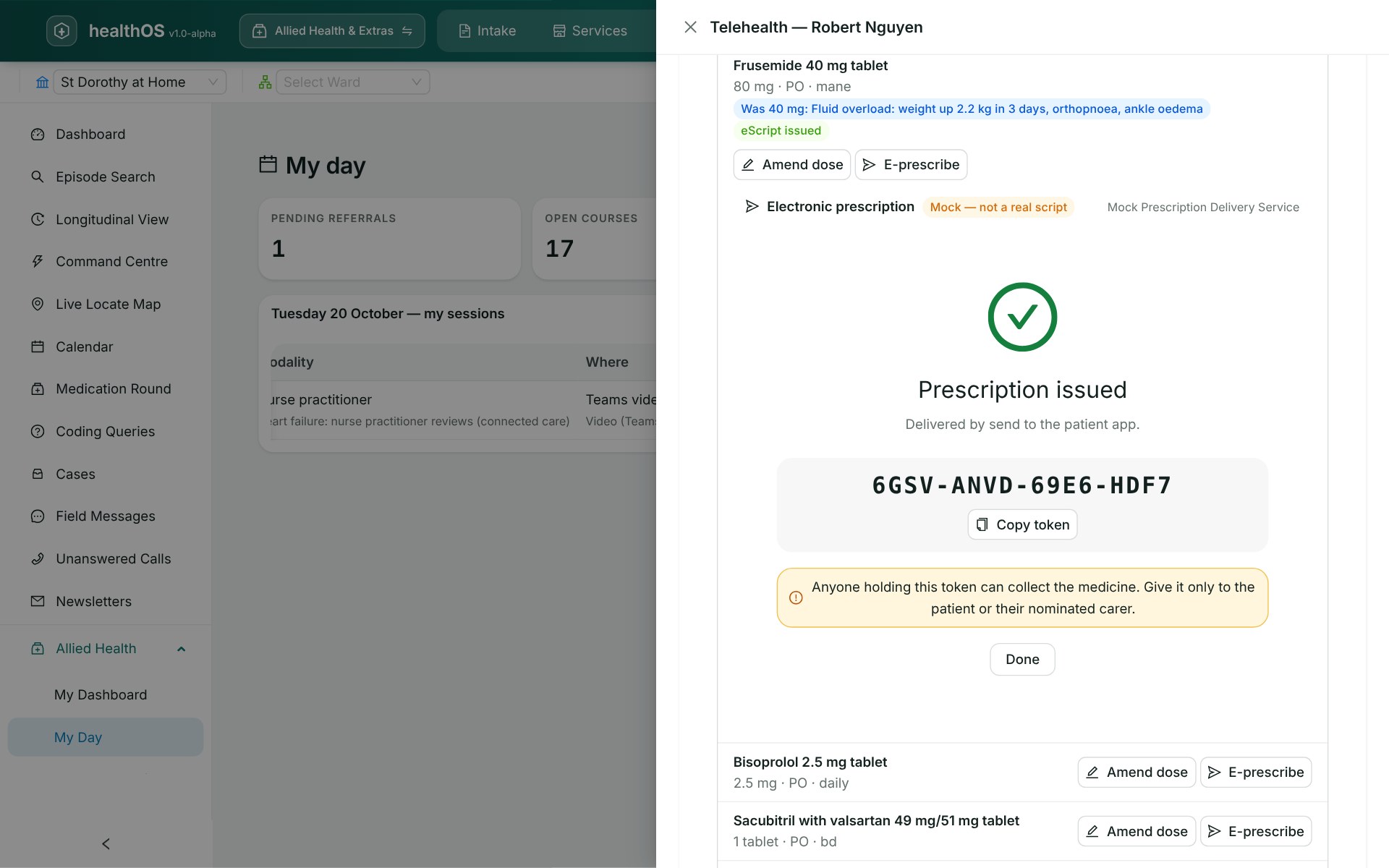Image resolution: width=1389 pixels, height=868 pixels.
Task: Amend dose for Sacubitril with valsartan
Action: tap(1137, 832)
